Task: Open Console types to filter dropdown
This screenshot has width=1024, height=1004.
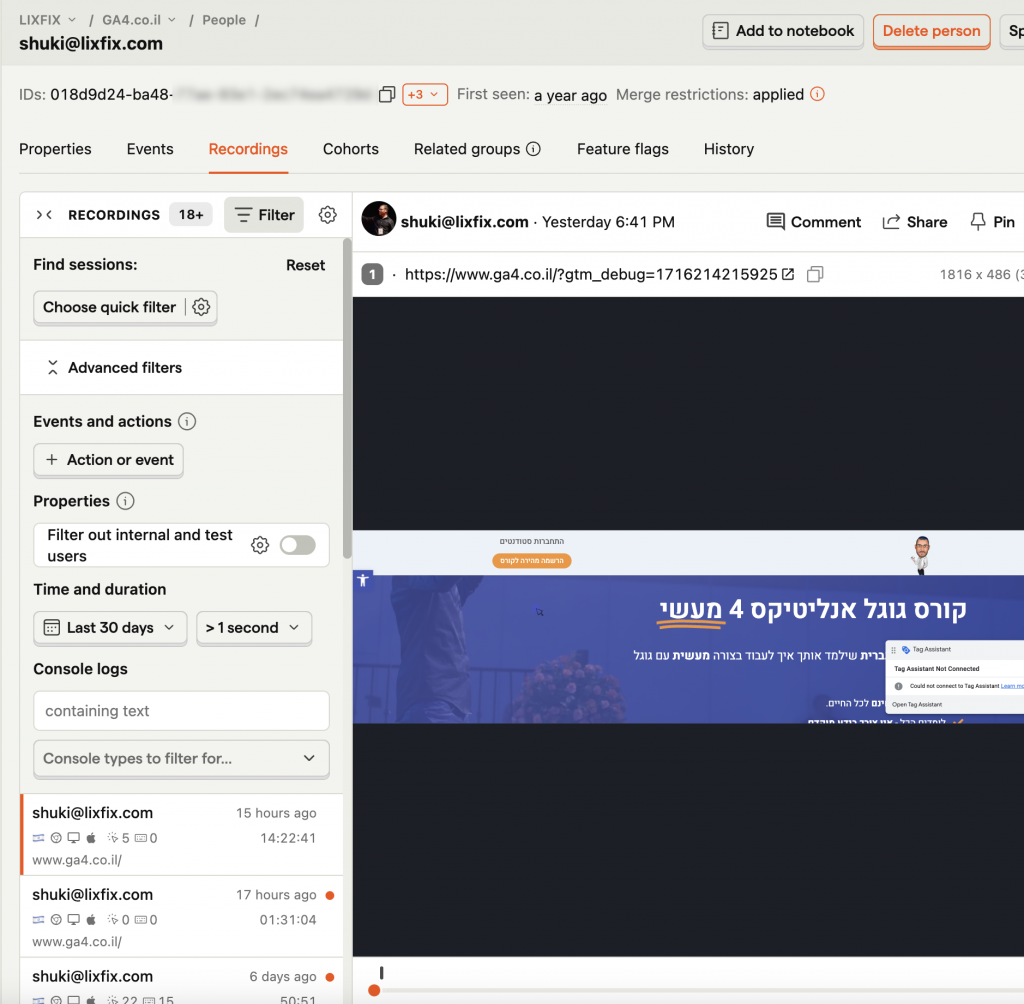Action: 181,758
